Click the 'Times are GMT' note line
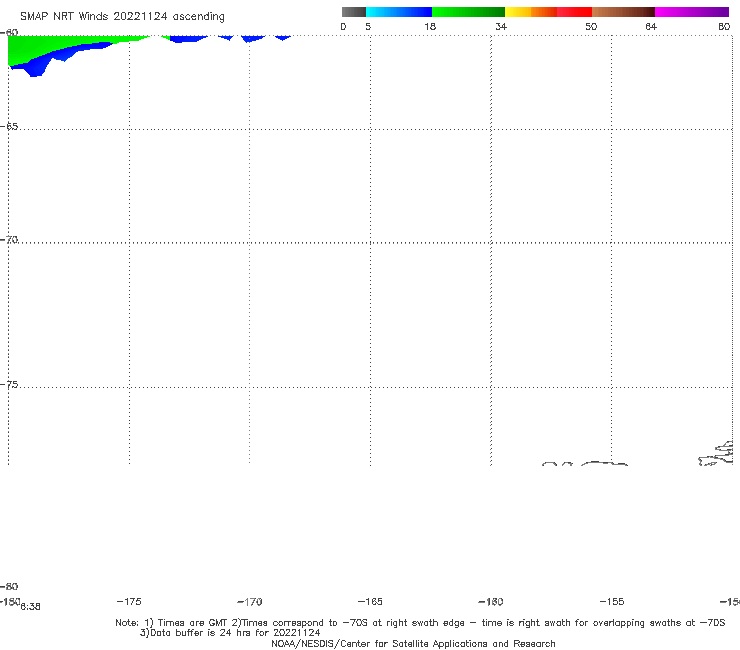 click(420, 623)
